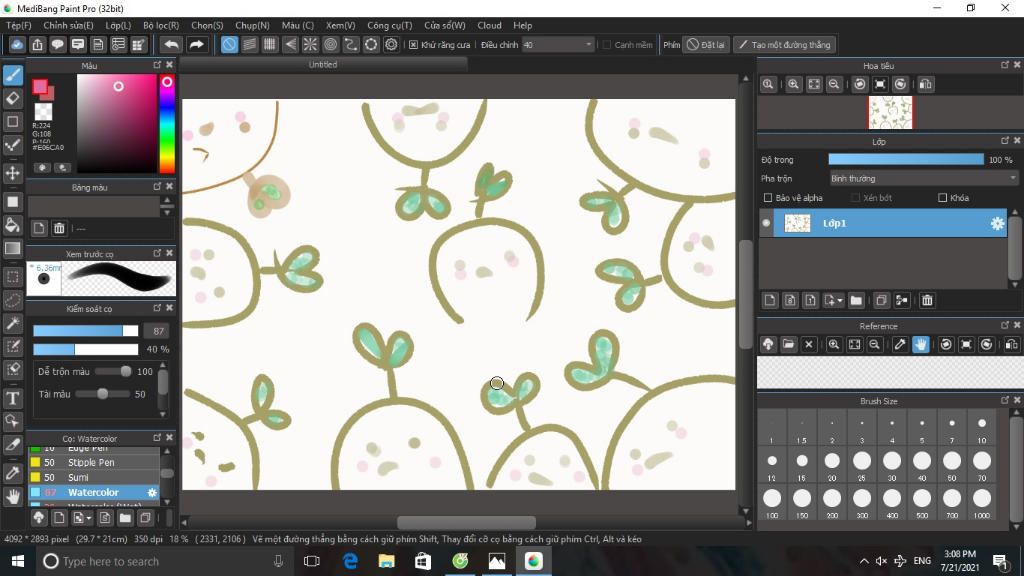Select the Eraser tool

12,99
